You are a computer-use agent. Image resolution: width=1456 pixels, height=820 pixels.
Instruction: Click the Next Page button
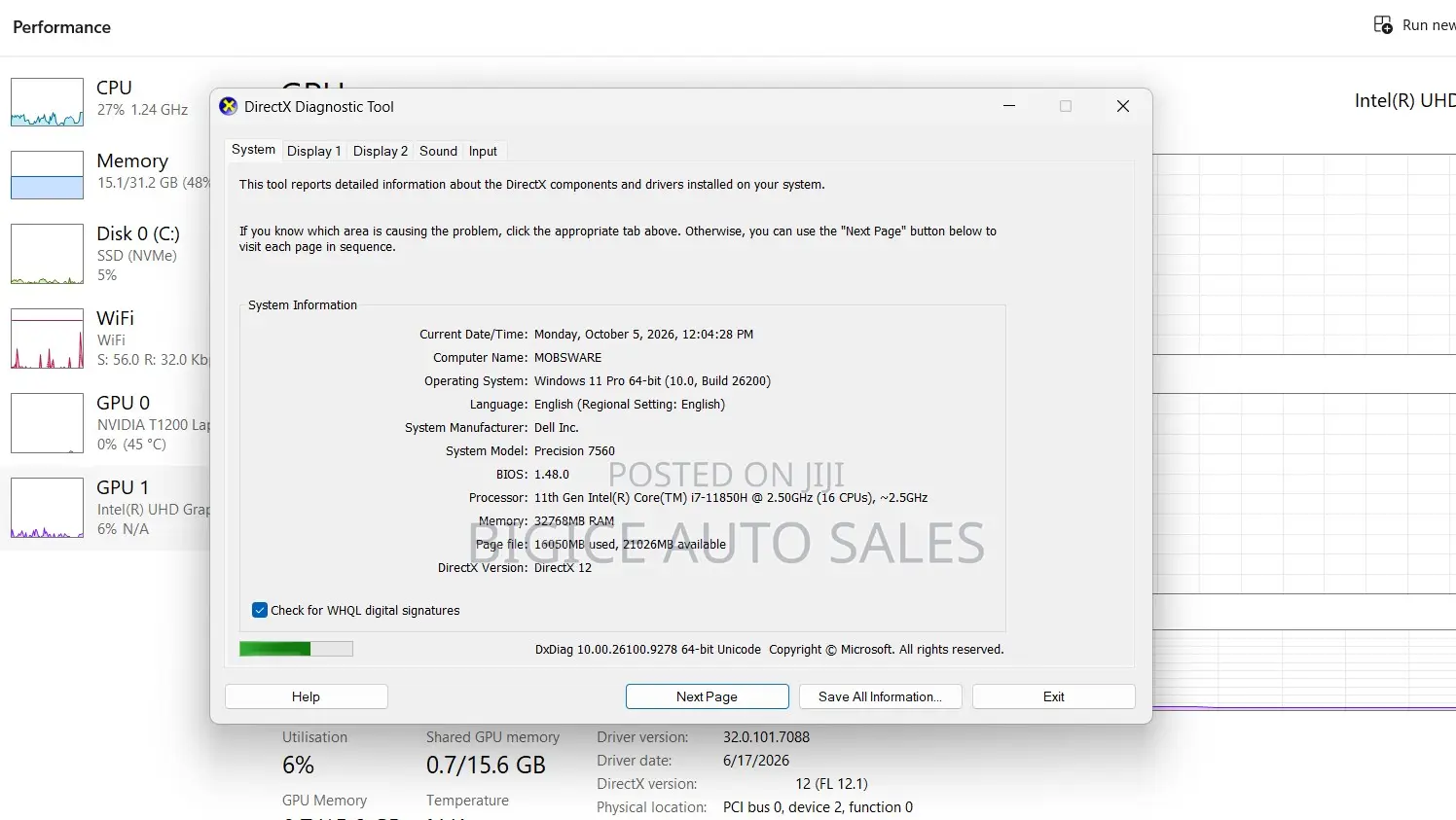click(708, 696)
